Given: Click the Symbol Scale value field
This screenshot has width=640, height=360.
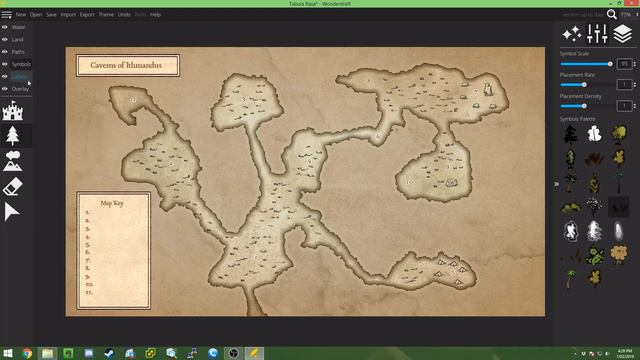Looking at the screenshot, I should [x=624, y=64].
